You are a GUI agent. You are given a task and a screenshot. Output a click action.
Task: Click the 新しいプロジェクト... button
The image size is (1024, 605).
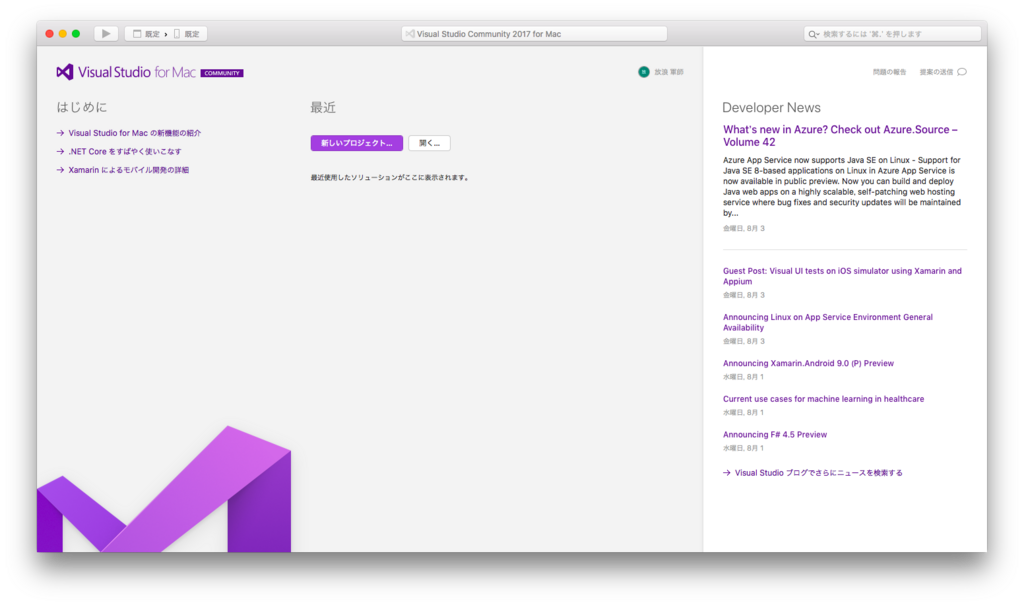click(x=357, y=143)
